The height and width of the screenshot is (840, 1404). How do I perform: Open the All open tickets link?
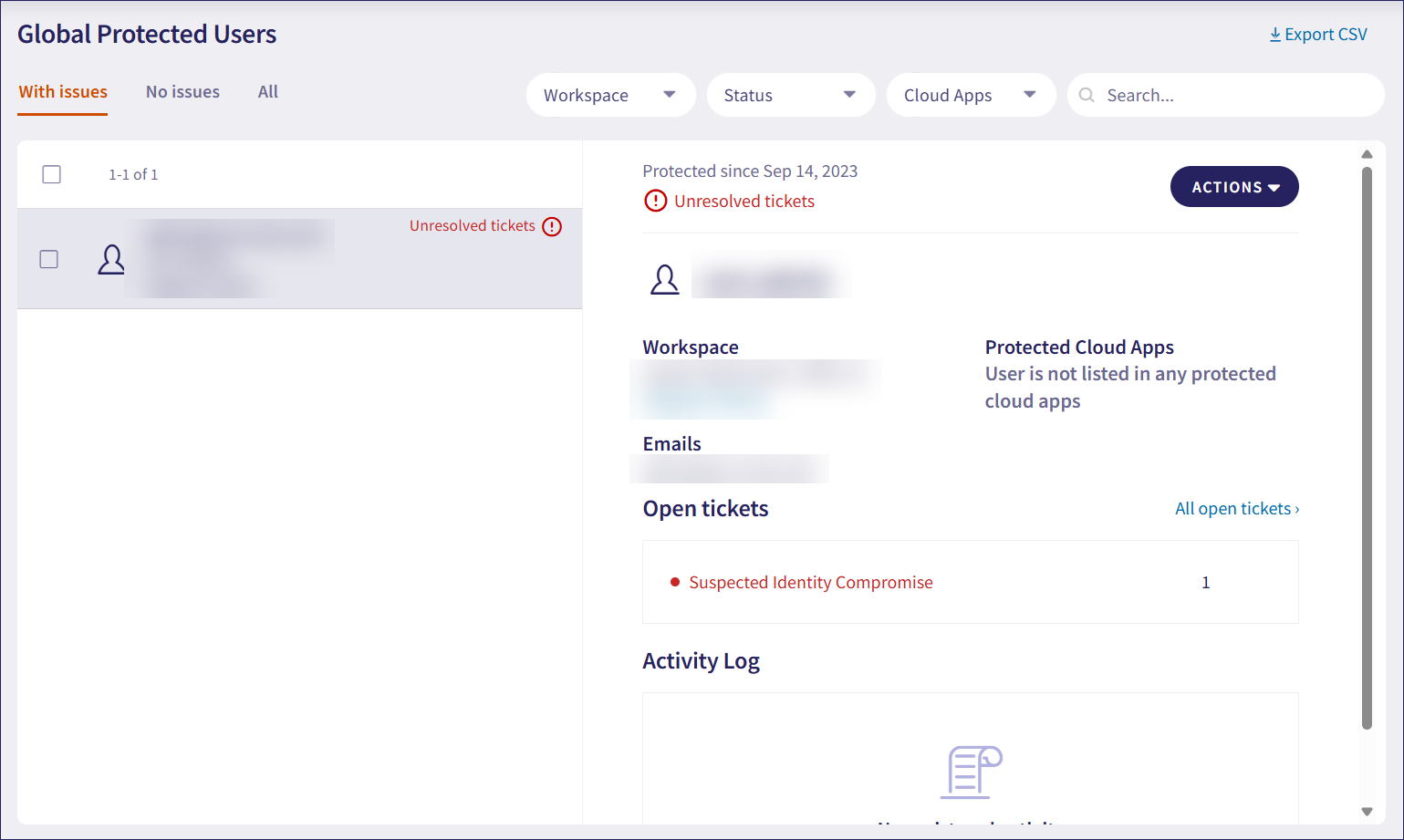1236,509
